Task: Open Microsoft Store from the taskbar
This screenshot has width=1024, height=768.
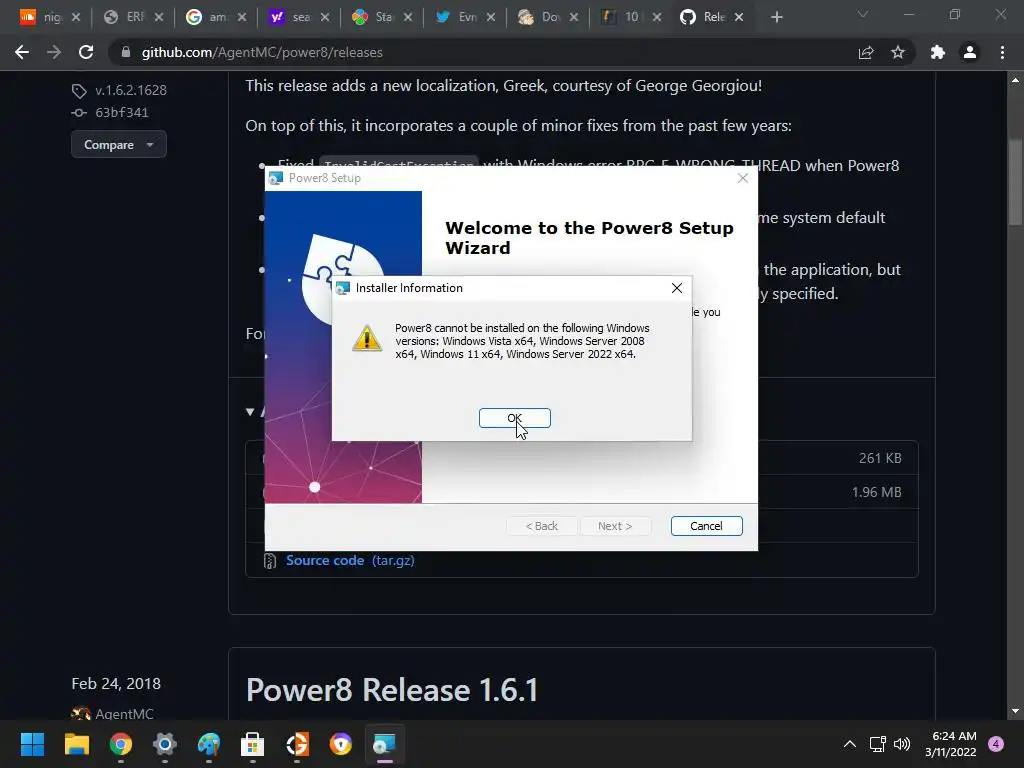Action: click(x=252, y=744)
